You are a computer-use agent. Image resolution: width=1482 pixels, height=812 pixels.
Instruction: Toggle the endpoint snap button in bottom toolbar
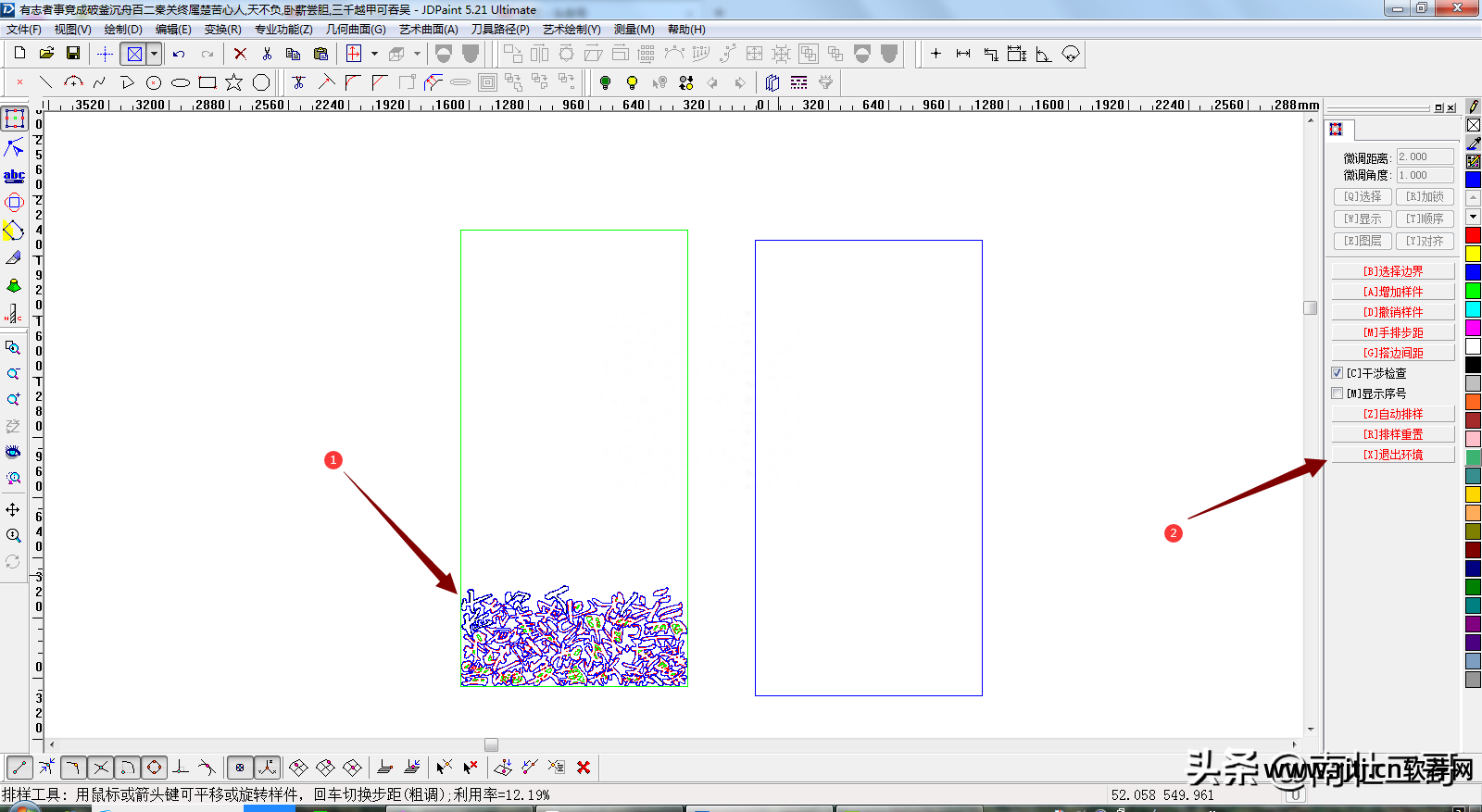[19, 768]
